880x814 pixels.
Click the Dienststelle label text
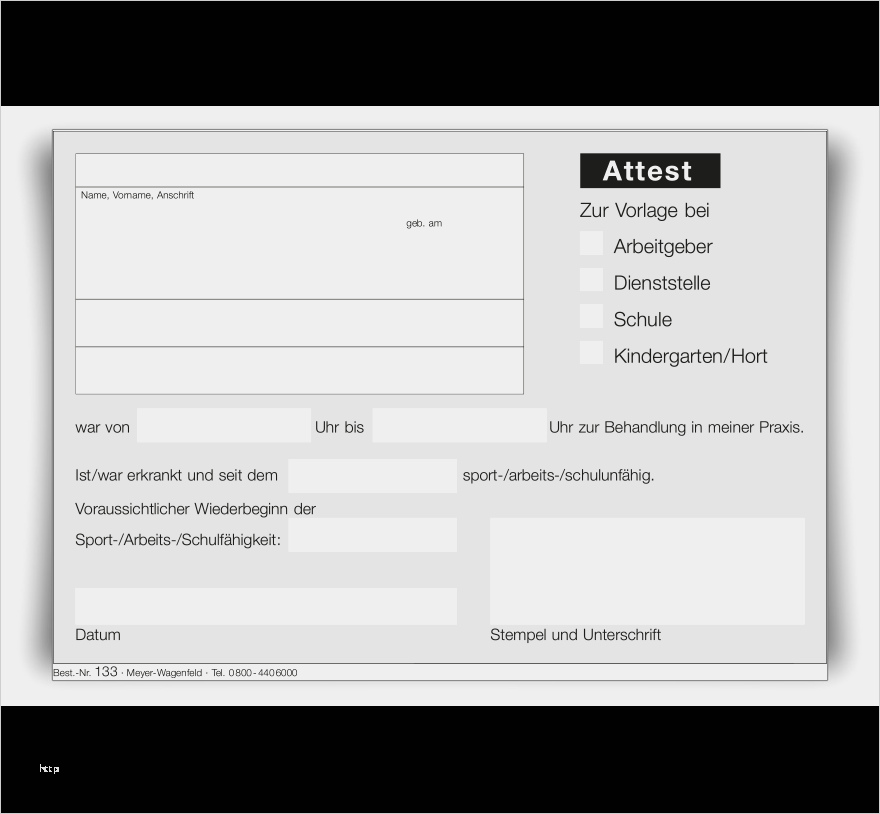[x=662, y=283]
